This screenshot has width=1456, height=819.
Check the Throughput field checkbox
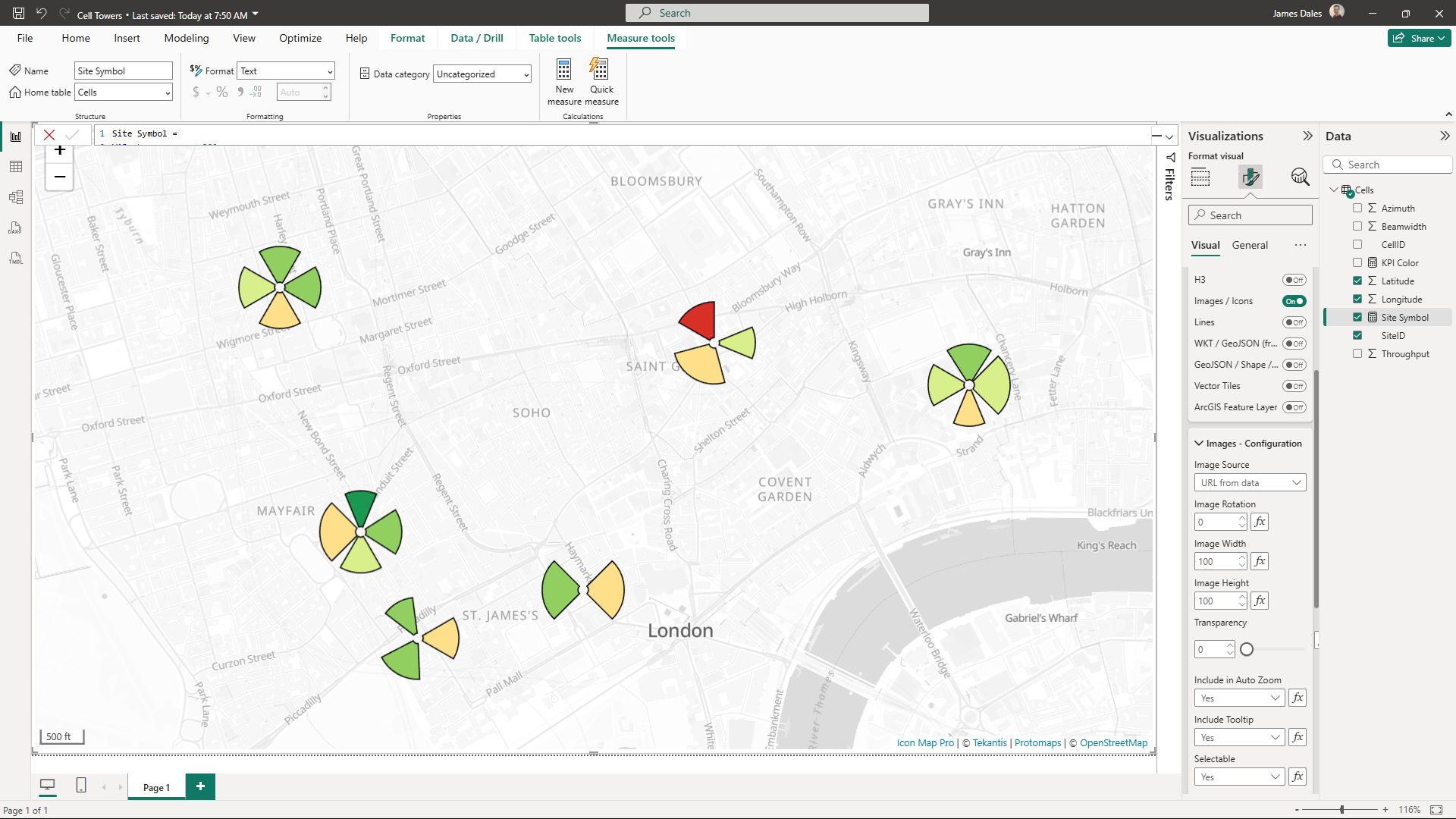click(x=1357, y=353)
